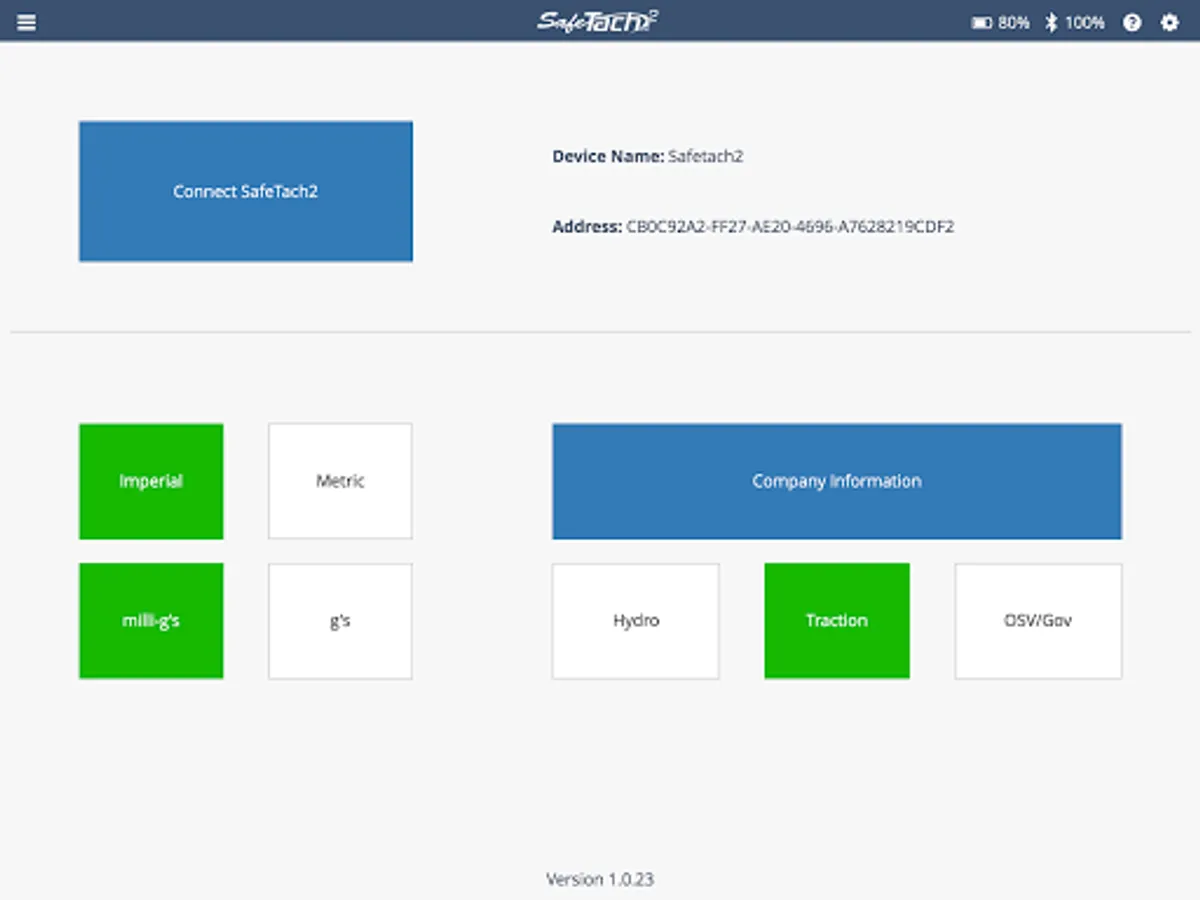
Task: Switch to Metric units
Action: pyautogui.click(x=340, y=481)
